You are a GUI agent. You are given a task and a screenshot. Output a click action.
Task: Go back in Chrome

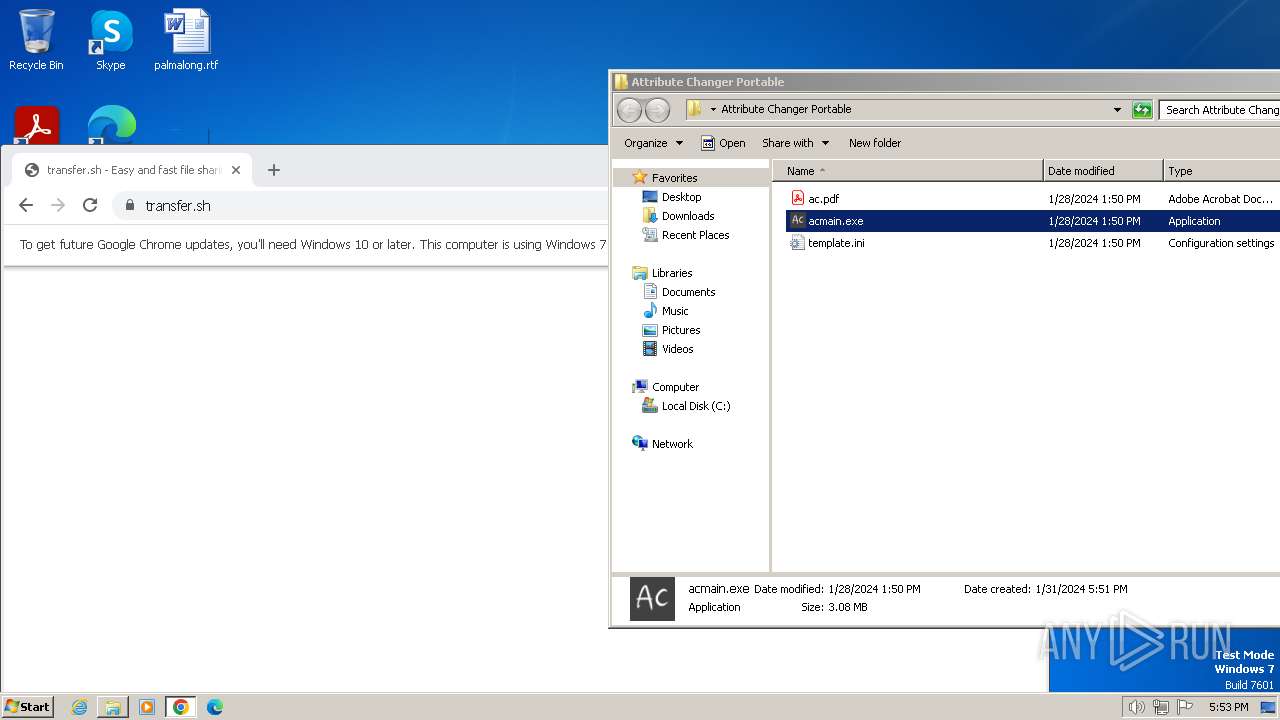coord(26,205)
